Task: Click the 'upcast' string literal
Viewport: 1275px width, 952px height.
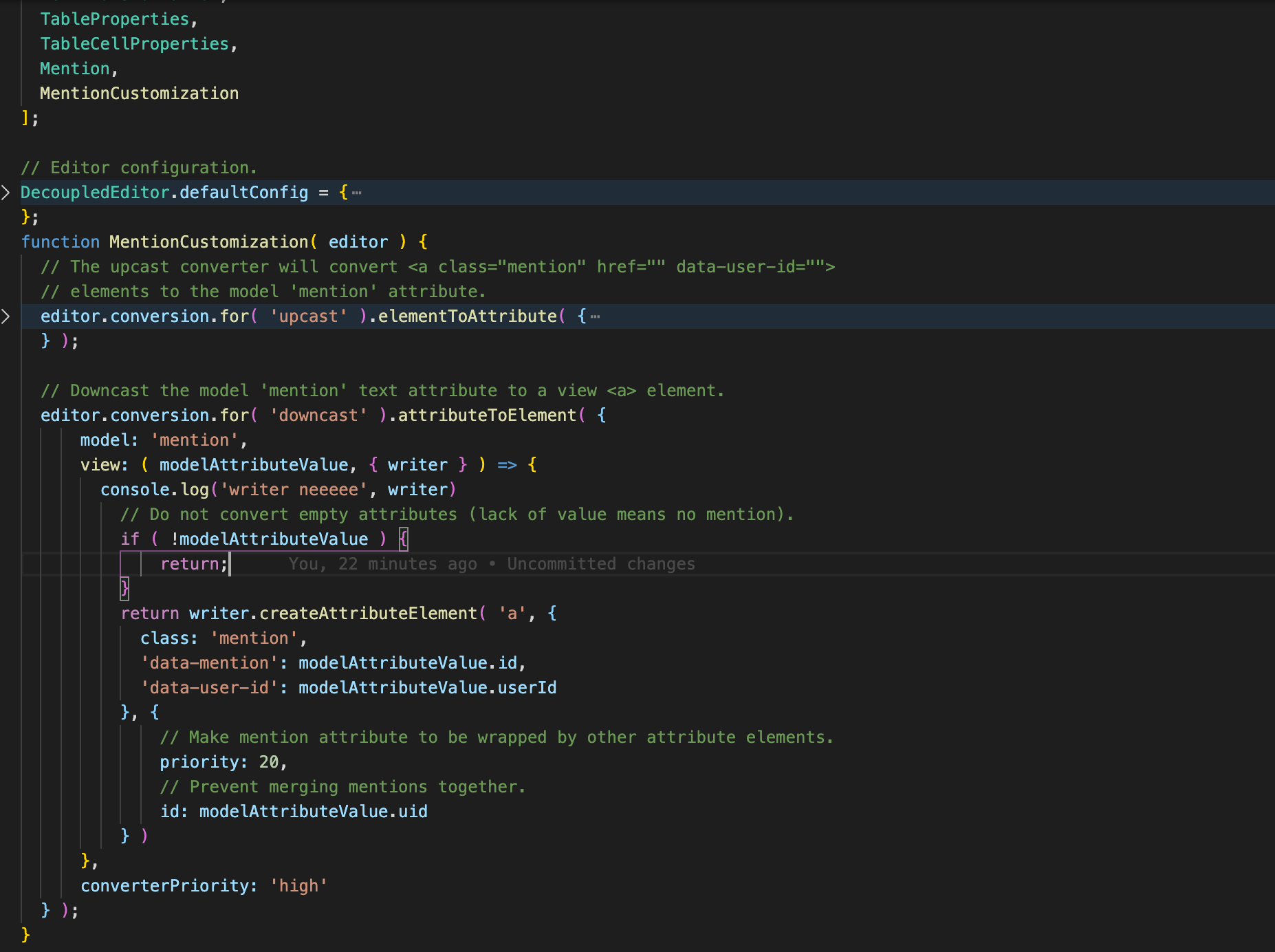Action: coord(309,316)
